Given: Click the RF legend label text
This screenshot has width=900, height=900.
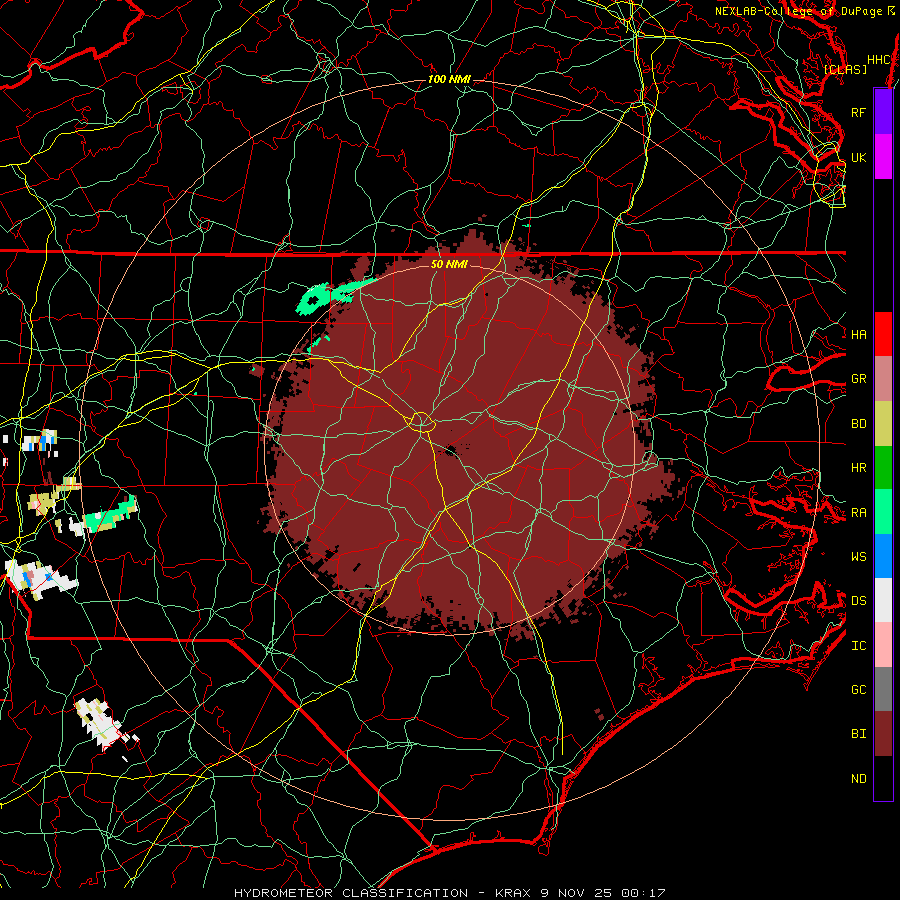Looking at the screenshot, I should [x=858, y=112].
